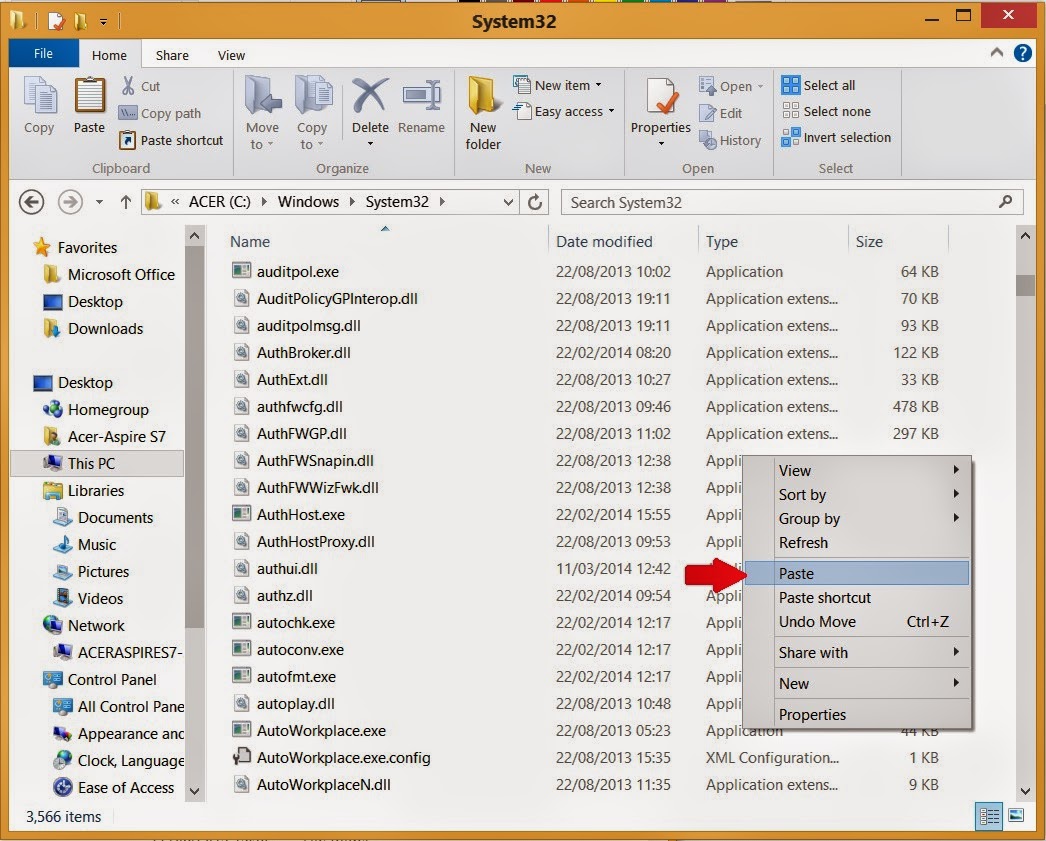
Task: Open the Sort by submenu
Action: pos(857,495)
